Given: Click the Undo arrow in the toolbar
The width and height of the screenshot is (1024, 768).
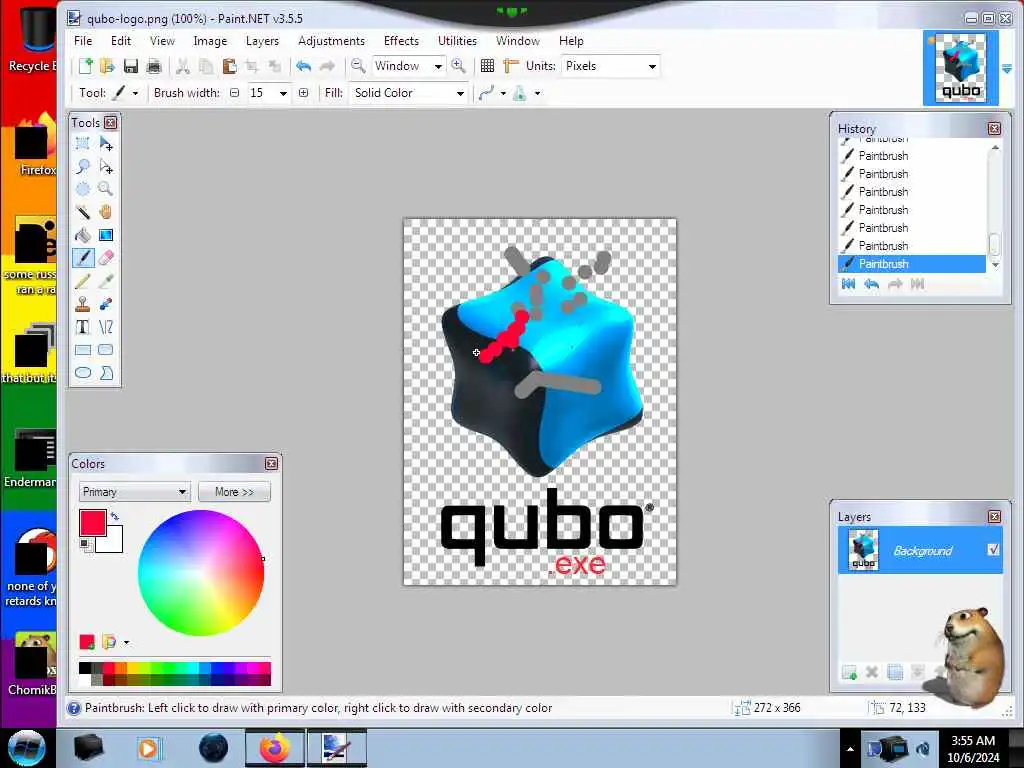Looking at the screenshot, I should coord(303,66).
